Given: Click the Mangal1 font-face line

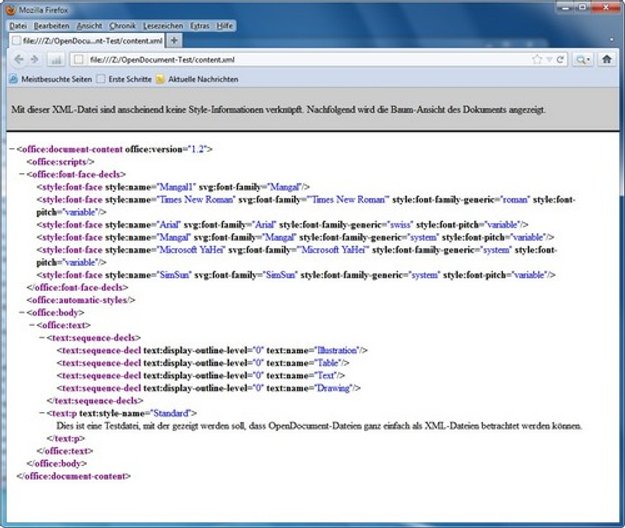Looking at the screenshot, I should click(x=173, y=187).
